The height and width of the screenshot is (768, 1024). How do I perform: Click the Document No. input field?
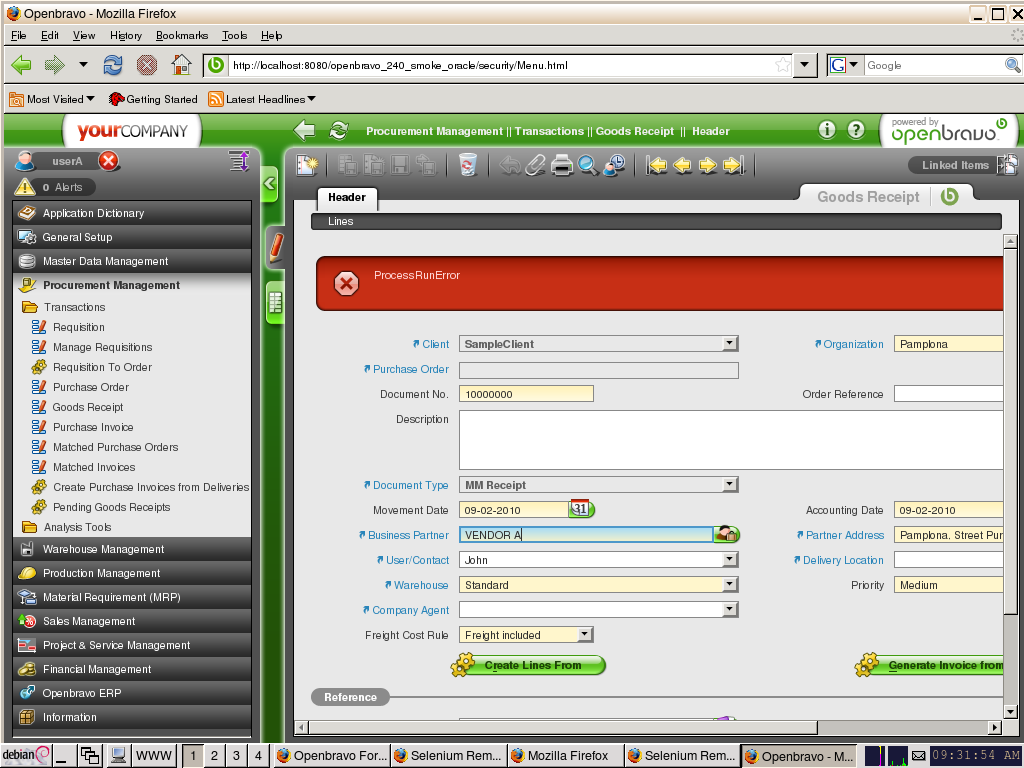(x=526, y=394)
